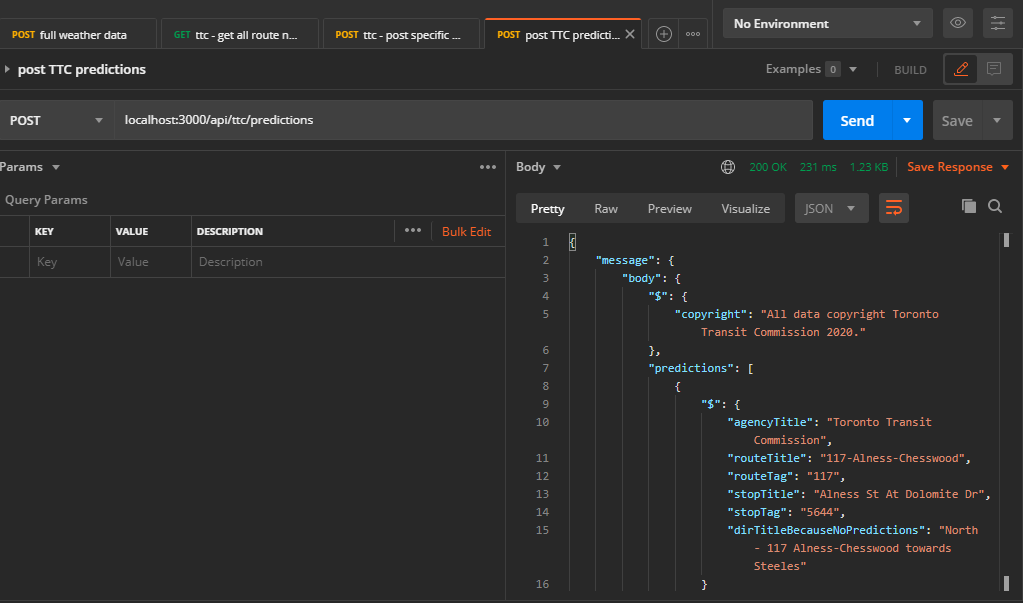Screen dimensions: 1023x603
Task: Search in response body magnifier icon
Action: 995,206
